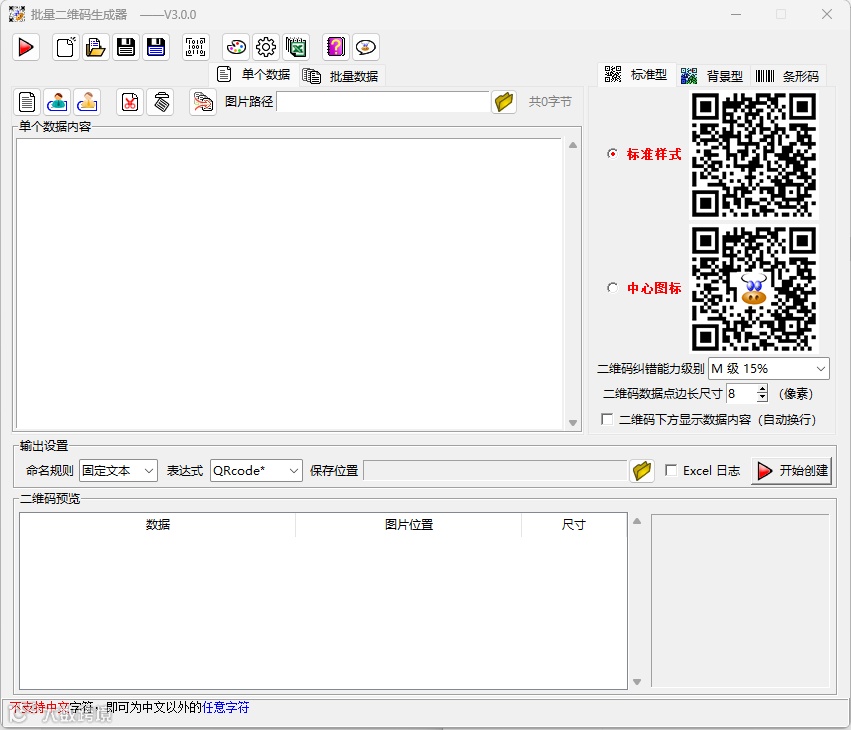Select the 中心图标 radio button
This screenshot has width=851, height=730.
pos(612,288)
